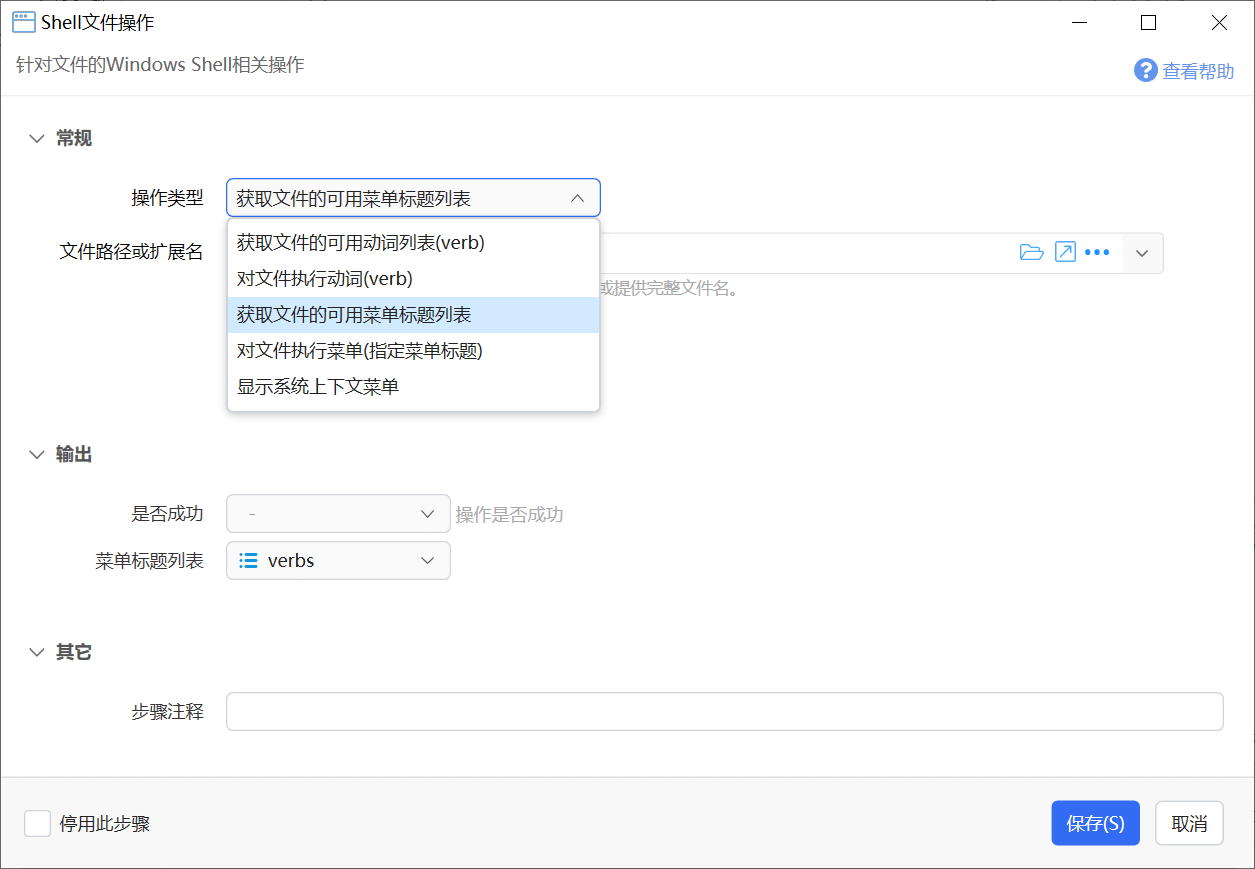Viewport: 1255px width, 869px height.
Task: Open the 是否成功 output dropdown
Action: click(x=338, y=514)
